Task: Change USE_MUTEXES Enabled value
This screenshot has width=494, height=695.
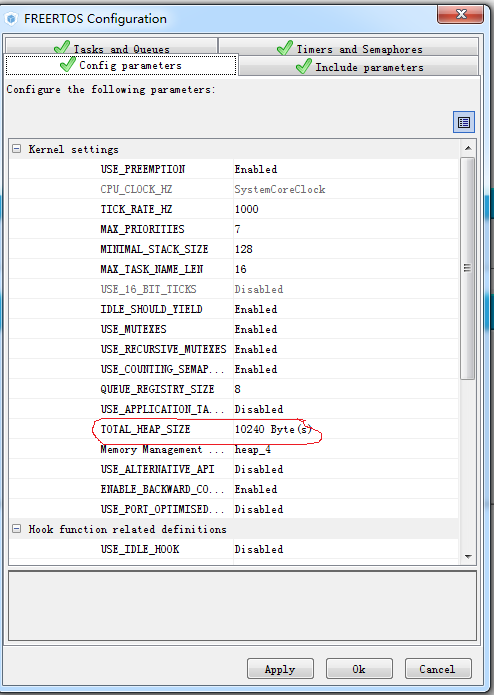Action: tap(256, 329)
